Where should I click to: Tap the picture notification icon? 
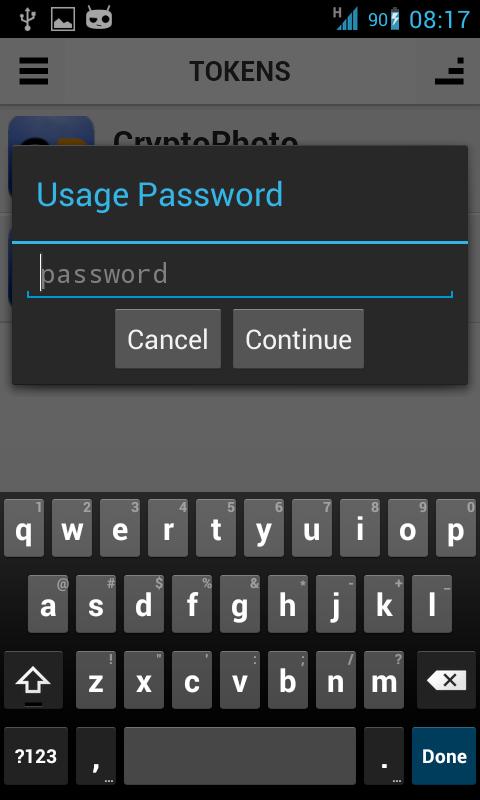63,19
